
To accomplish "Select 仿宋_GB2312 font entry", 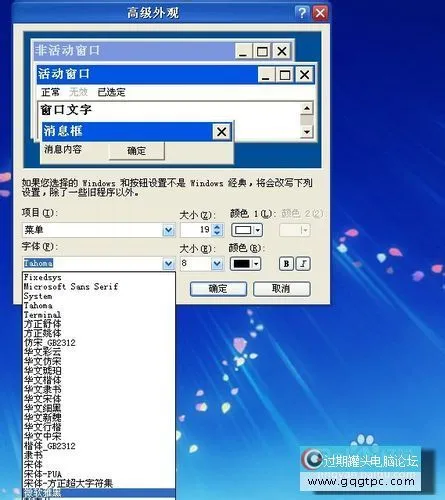I will pyautogui.click(x=99, y=343).
